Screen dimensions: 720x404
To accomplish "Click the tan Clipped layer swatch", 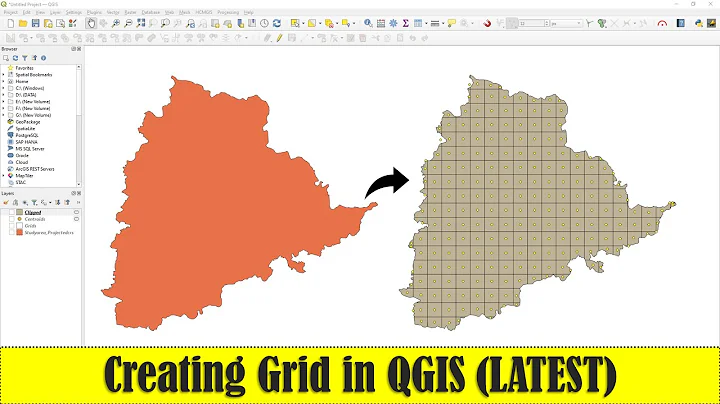I will 19,212.
